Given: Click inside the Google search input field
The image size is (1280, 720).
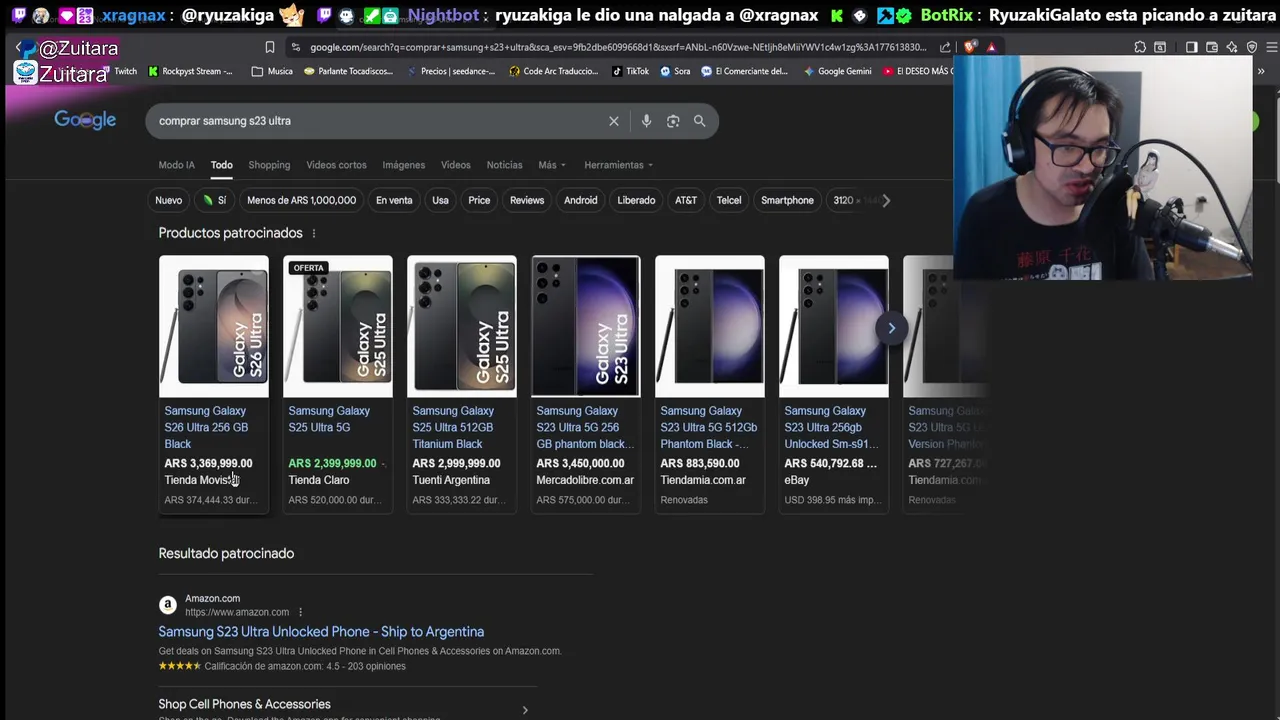Looking at the screenshot, I should click(x=380, y=121).
